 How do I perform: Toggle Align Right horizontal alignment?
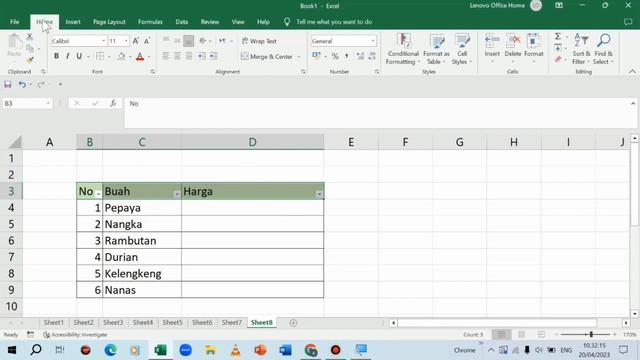[189, 56]
